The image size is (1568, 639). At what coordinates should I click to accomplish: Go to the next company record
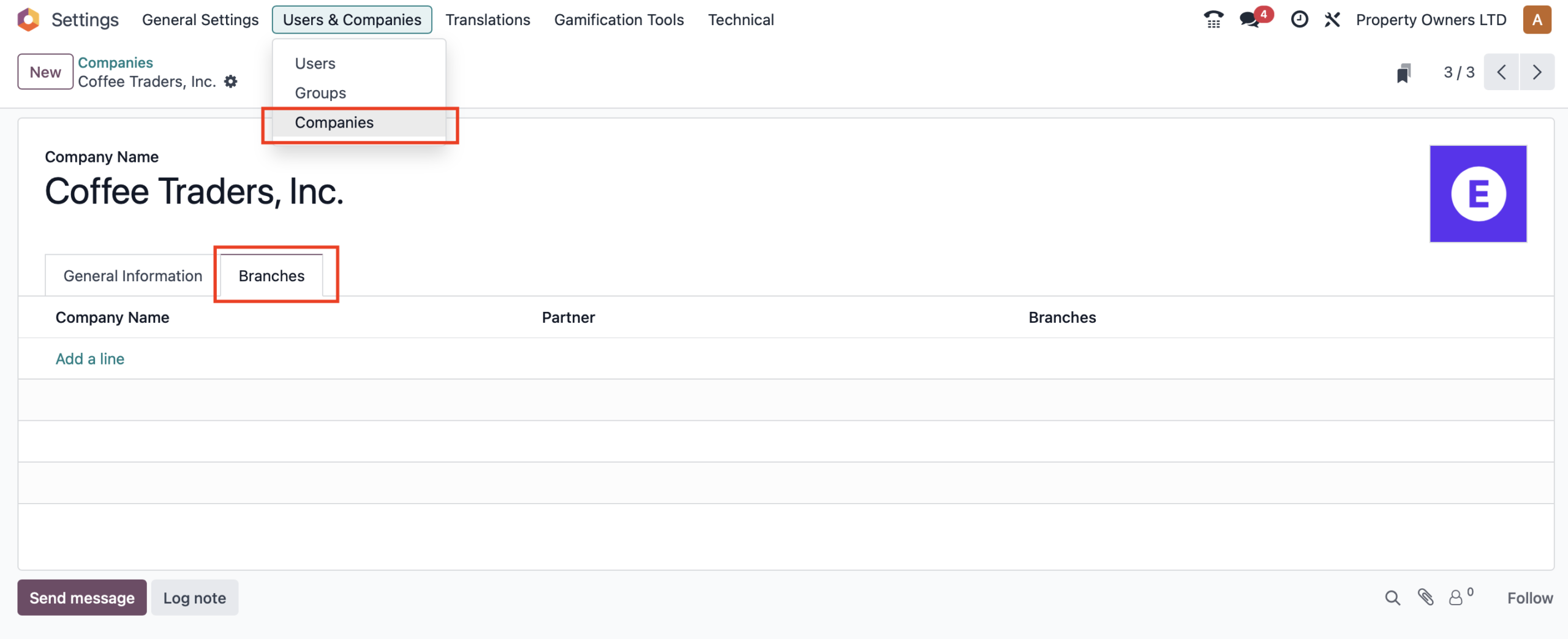click(x=1537, y=72)
